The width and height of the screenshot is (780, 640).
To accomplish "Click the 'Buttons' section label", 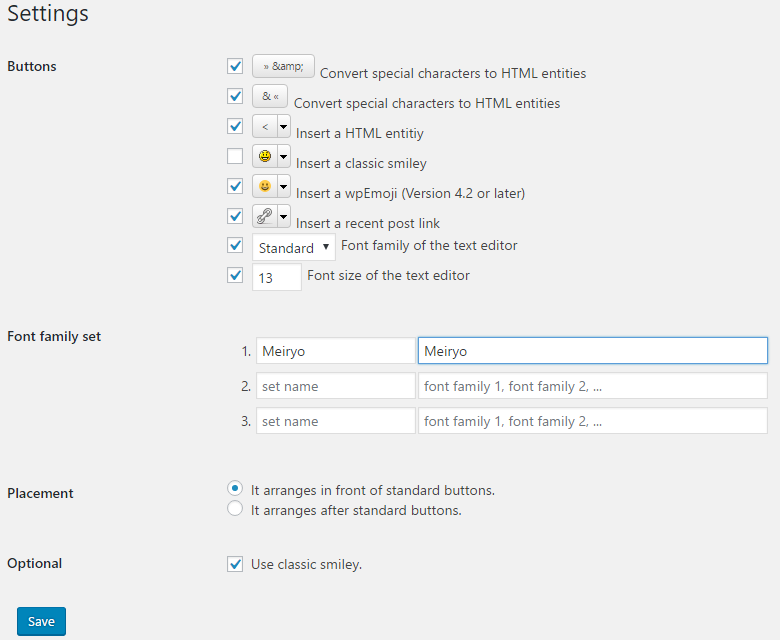I will [x=32, y=66].
